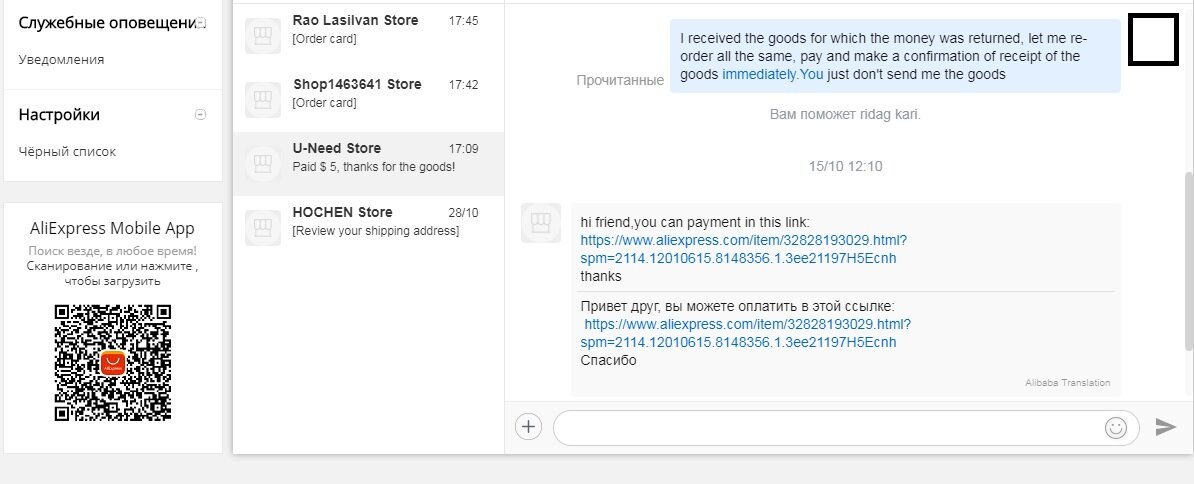This screenshot has width=1194, height=484.
Task: Collapse the Настройки section
Action: click(x=200, y=115)
